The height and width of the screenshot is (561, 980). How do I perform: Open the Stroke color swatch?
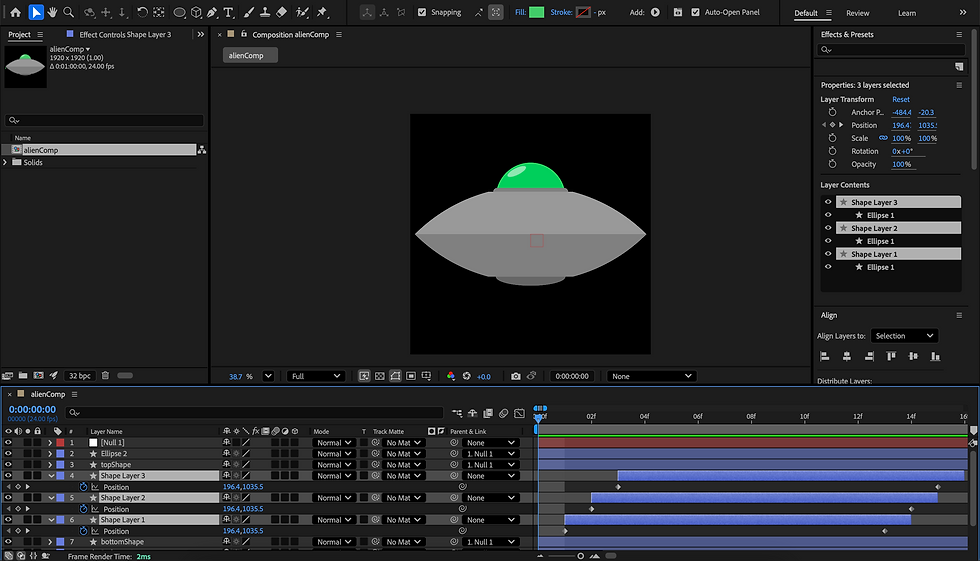coord(583,12)
